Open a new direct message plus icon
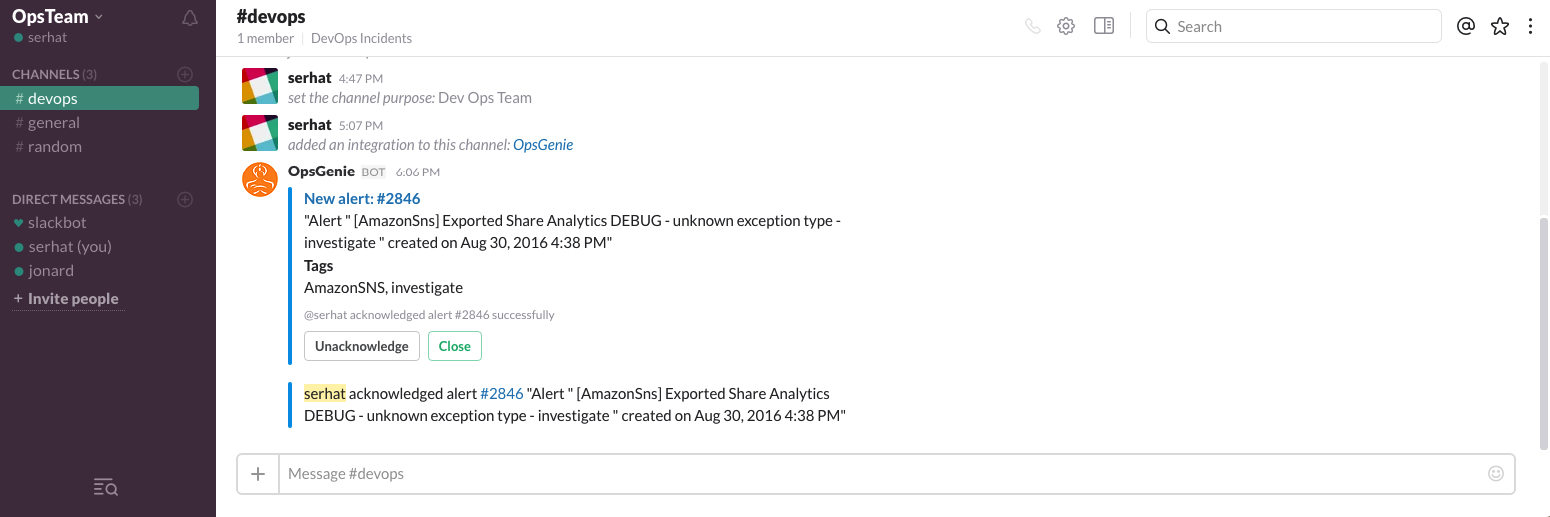The height and width of the screenshot is (517, 1550). tap(185, 199)
